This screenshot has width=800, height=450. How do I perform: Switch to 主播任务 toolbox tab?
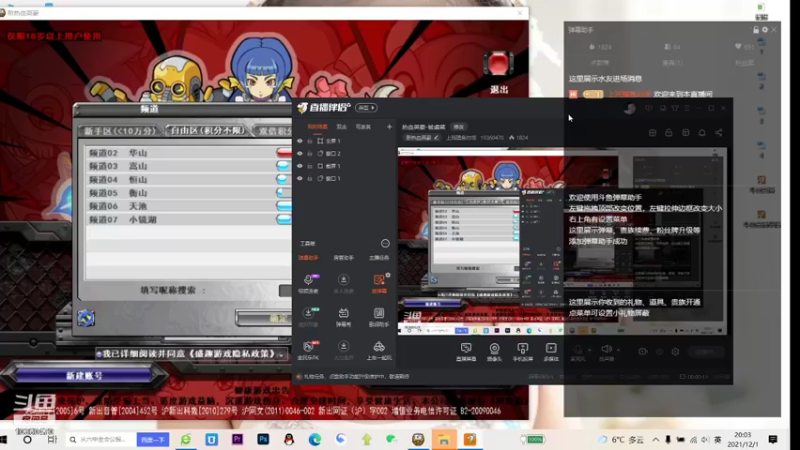click(x=379, y=258)
